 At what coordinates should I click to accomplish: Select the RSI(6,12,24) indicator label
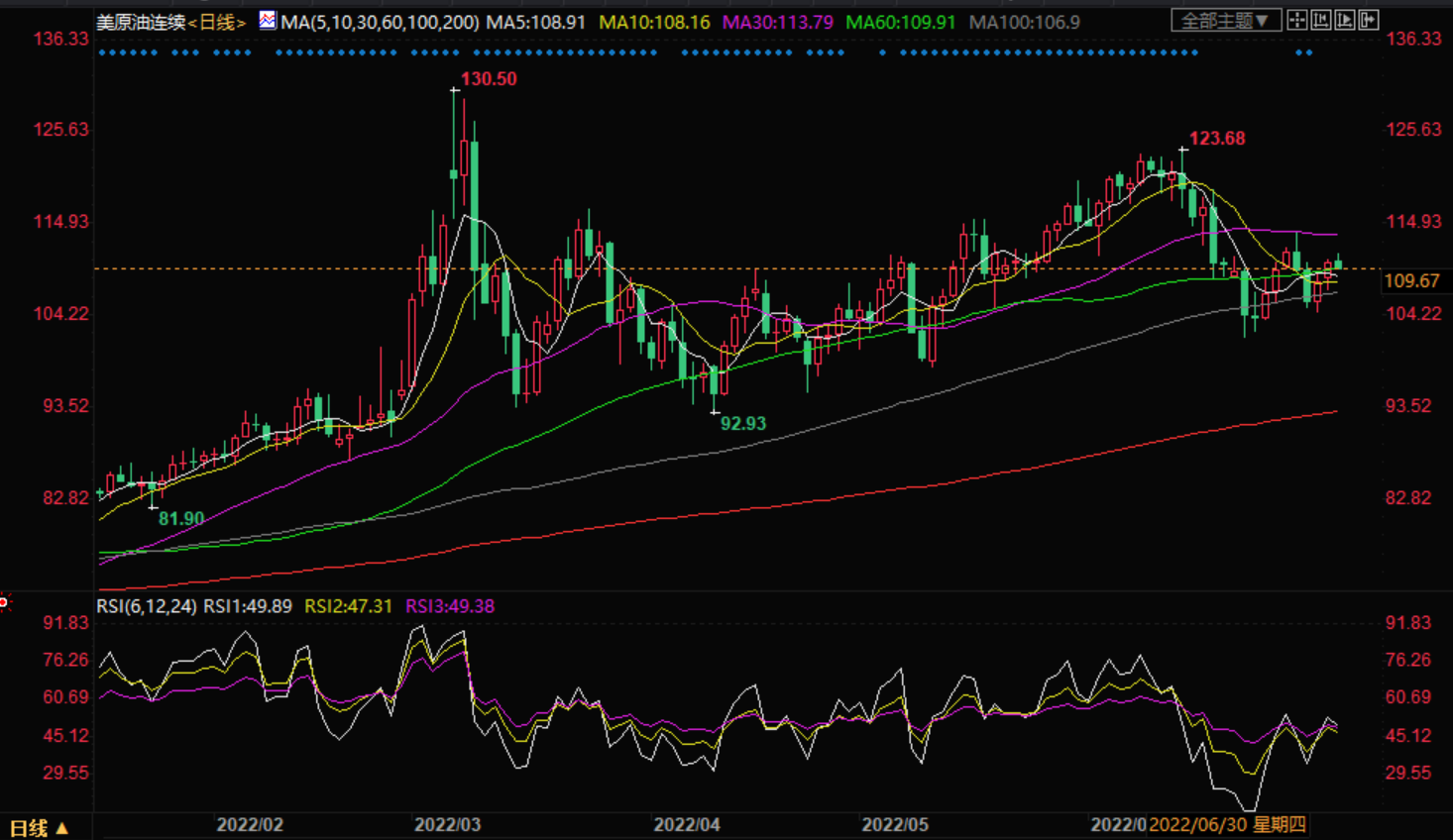point(146,606)
